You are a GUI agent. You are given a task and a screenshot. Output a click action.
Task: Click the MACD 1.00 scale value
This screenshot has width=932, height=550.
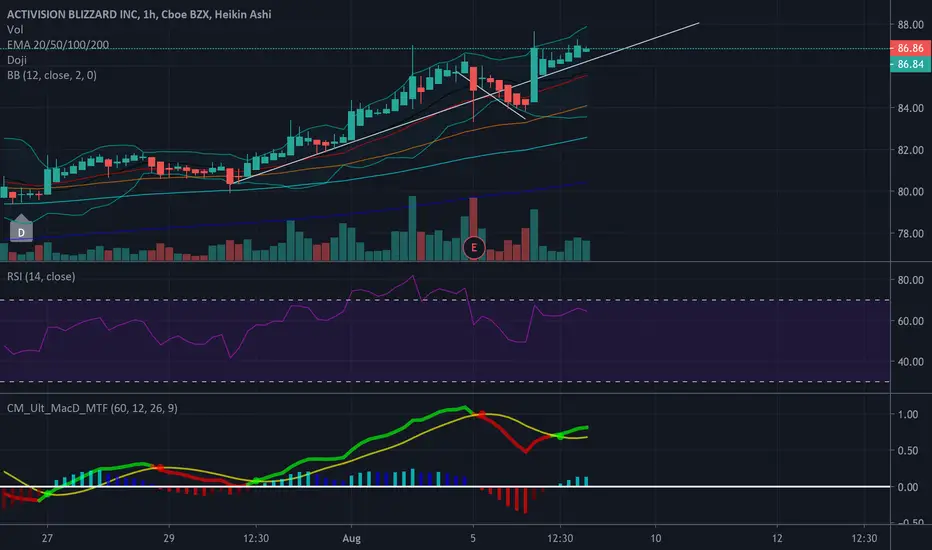point(908,414)
